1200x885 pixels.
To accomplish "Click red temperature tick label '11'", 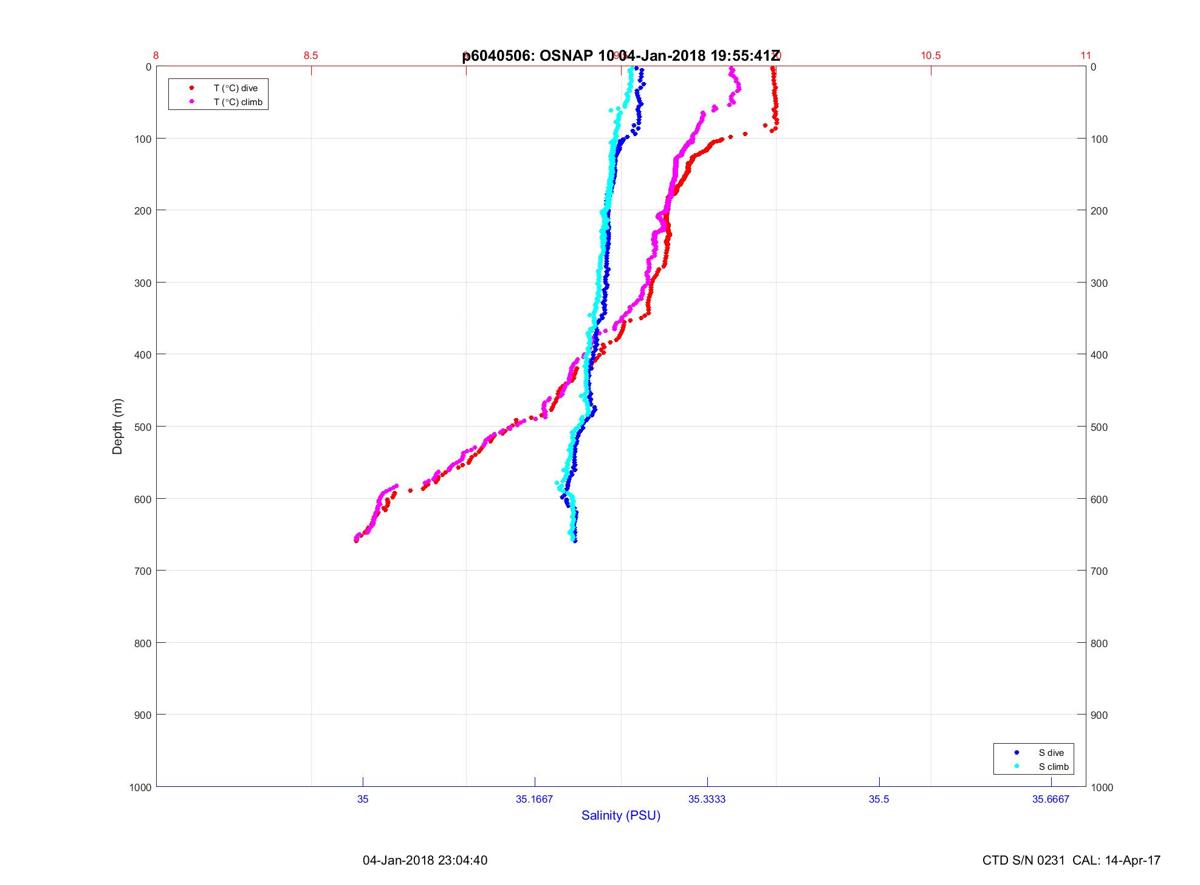I will 1086,55.
